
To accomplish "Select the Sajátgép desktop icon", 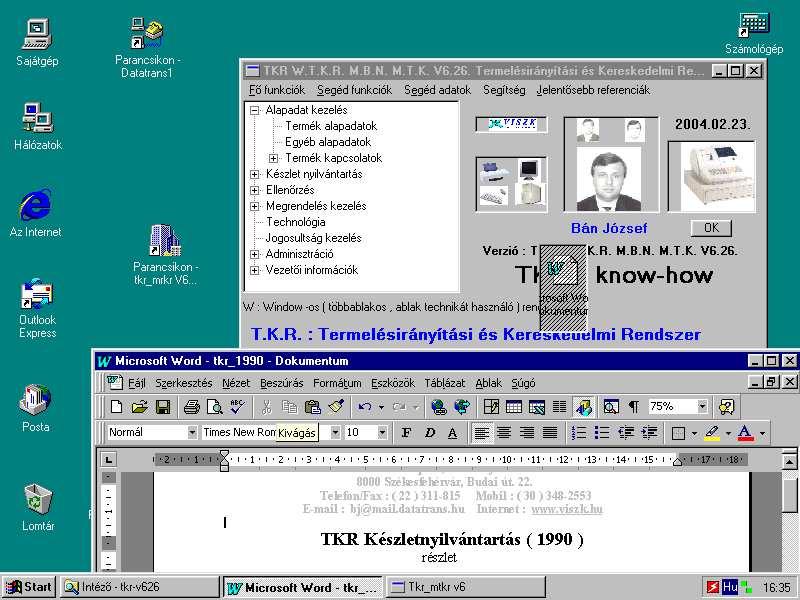I will pos(37,43).
